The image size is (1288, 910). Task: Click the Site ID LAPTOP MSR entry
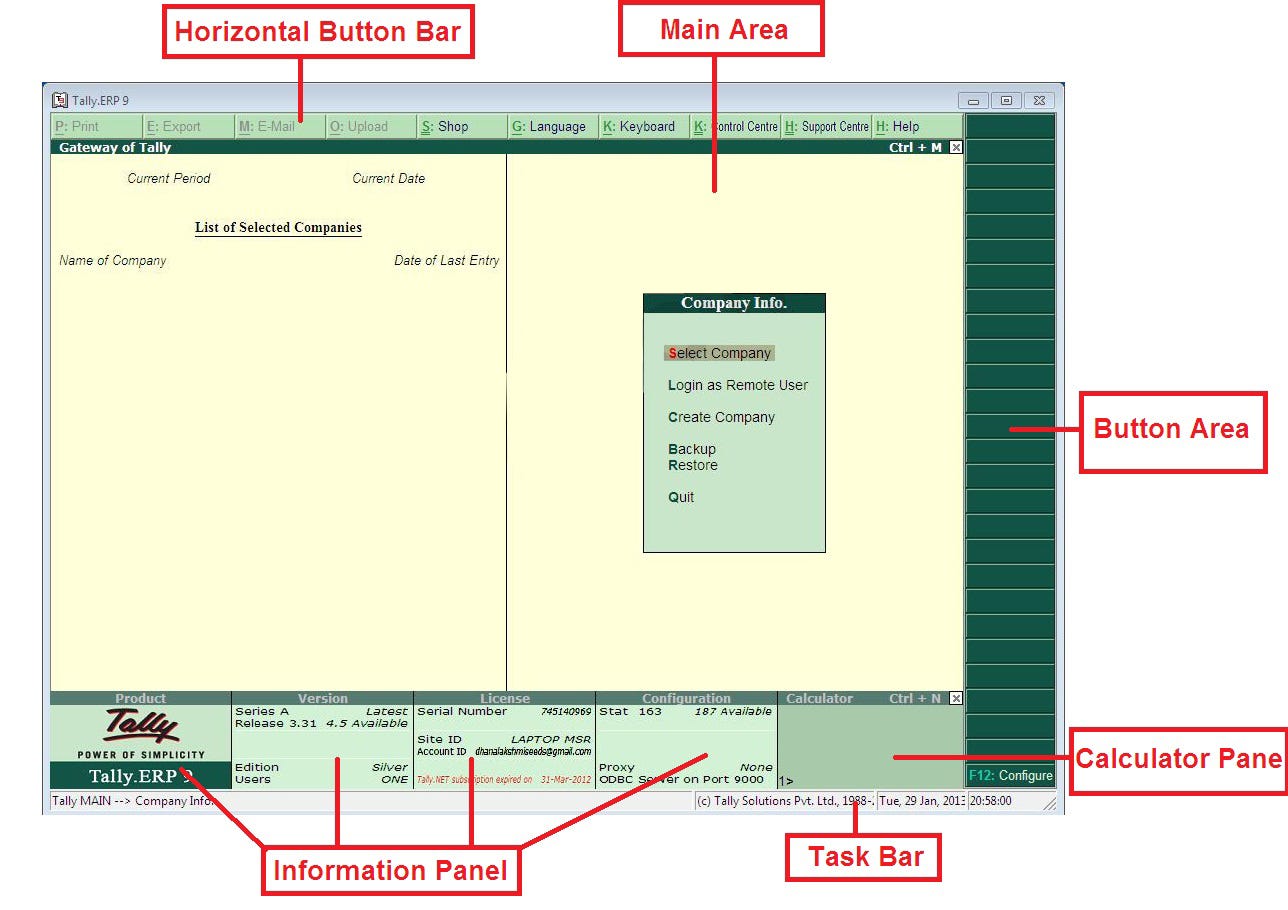pos(504,739)
